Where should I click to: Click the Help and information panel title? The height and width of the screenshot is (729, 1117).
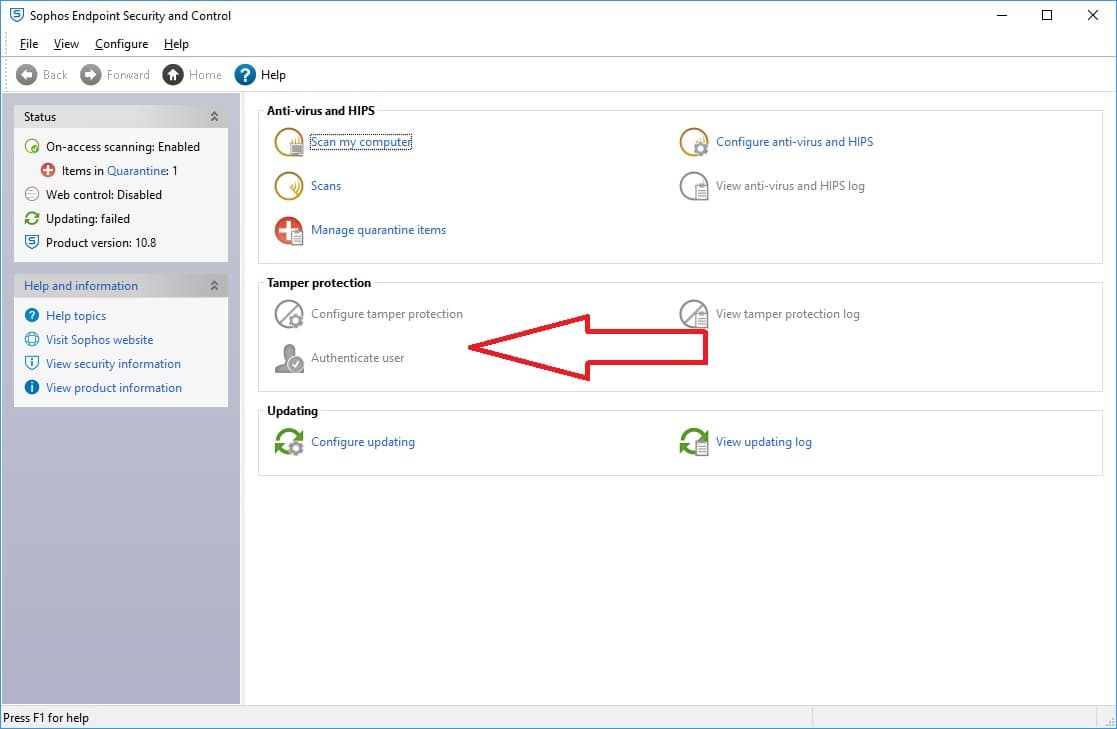[x=81, y=286]
